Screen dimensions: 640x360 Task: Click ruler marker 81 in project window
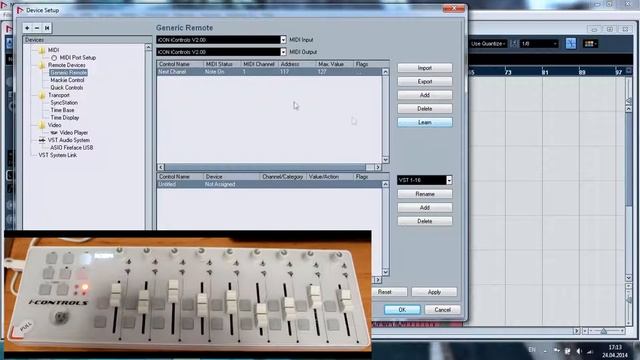click(545, 73)
